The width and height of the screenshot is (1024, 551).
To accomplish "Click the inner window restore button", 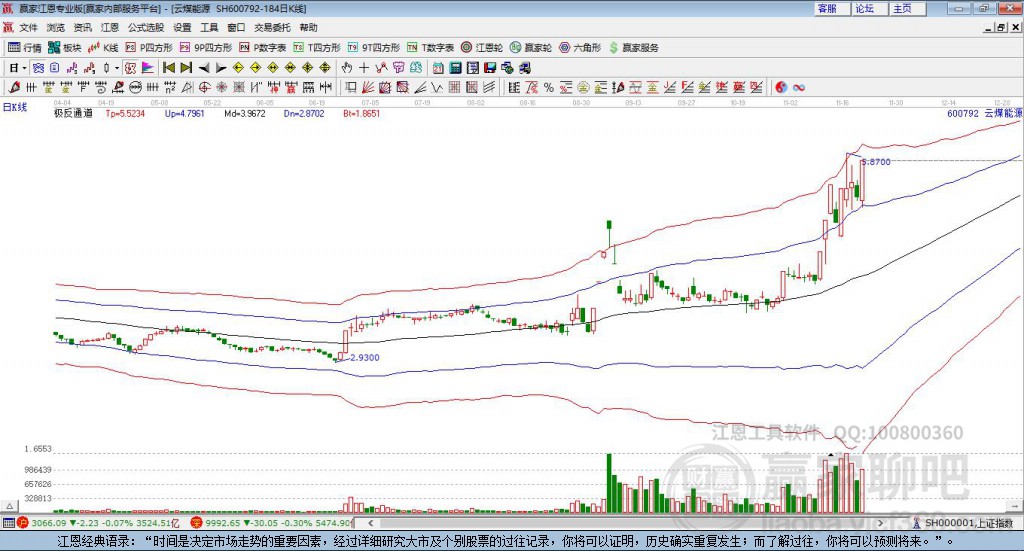I will pyautogui.click(x=1001, y=27).
